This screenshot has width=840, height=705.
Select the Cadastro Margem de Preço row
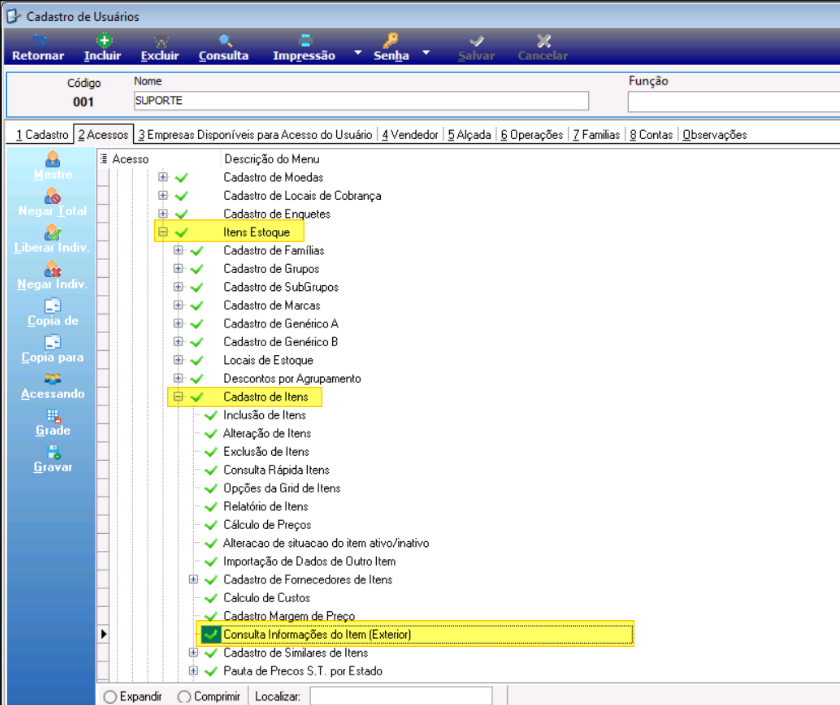tap(289, 616)
